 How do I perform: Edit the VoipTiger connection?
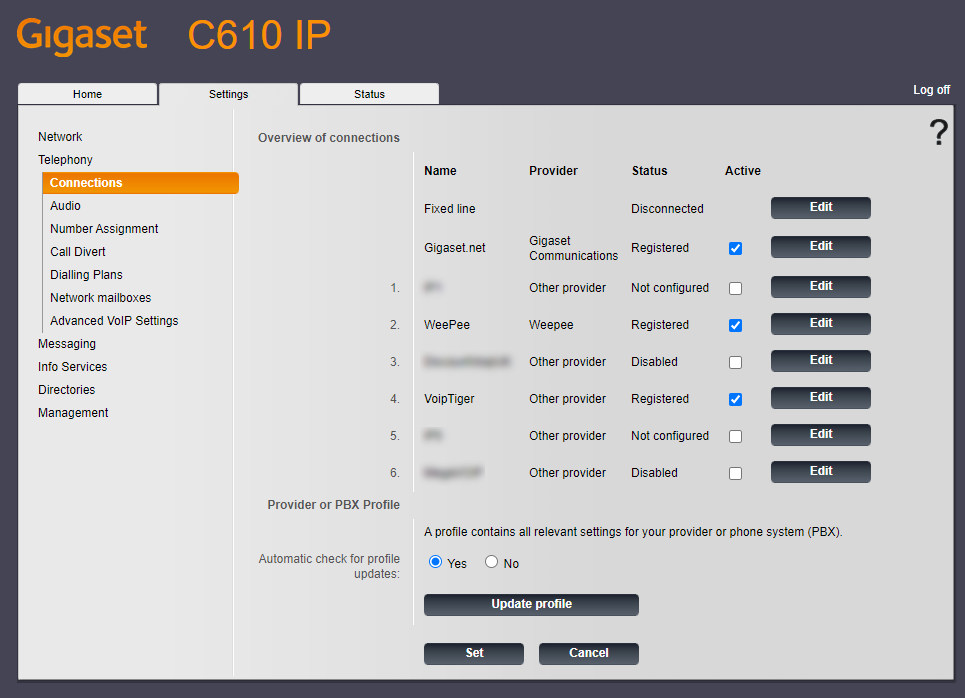tap(820, 397)
